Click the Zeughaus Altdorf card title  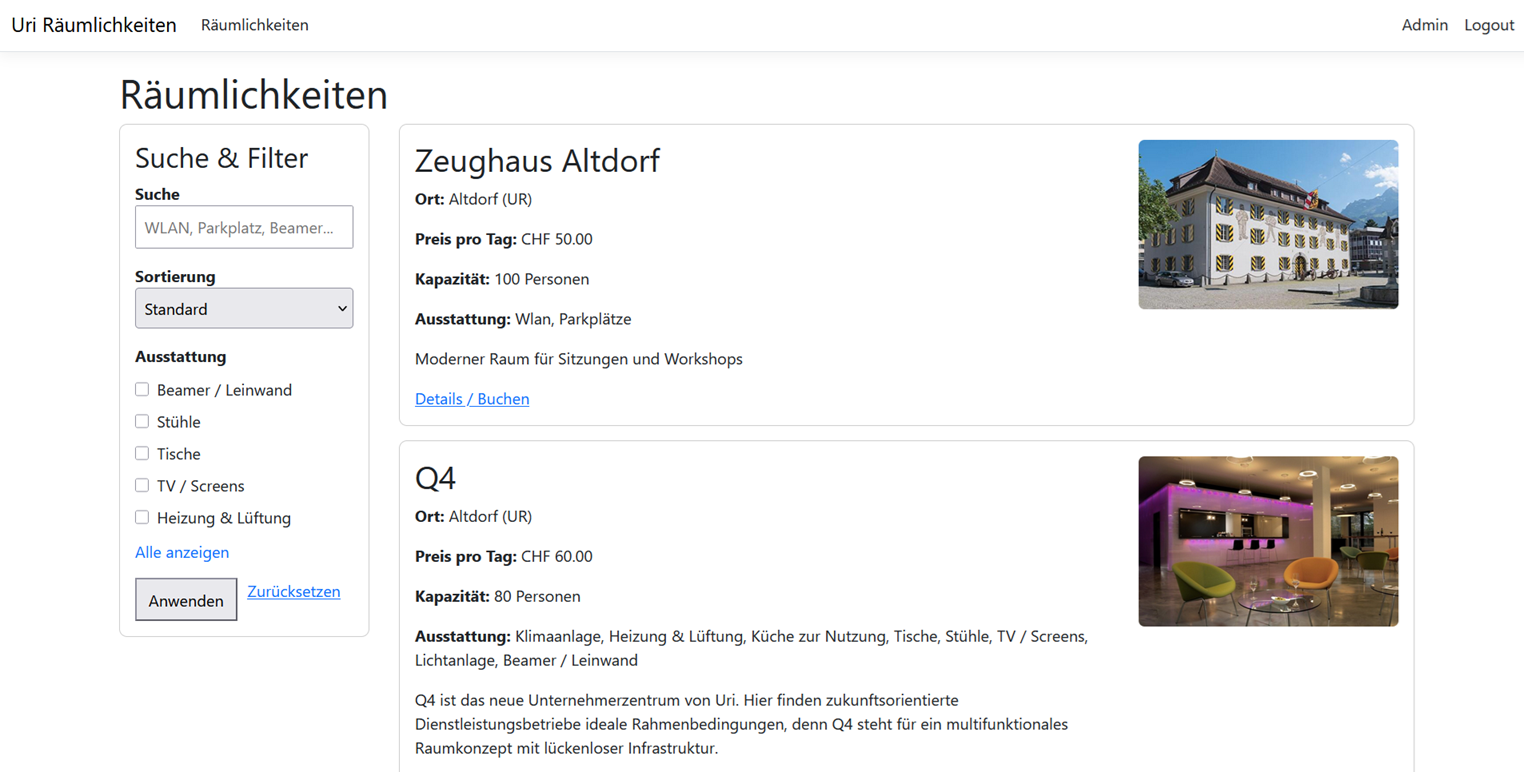tap(537, 161)
